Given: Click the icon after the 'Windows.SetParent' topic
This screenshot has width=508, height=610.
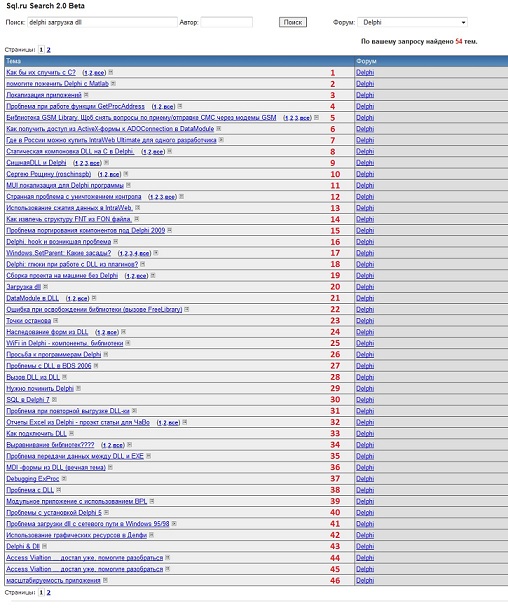Looking at the screenshot, I should pos(156,253).
